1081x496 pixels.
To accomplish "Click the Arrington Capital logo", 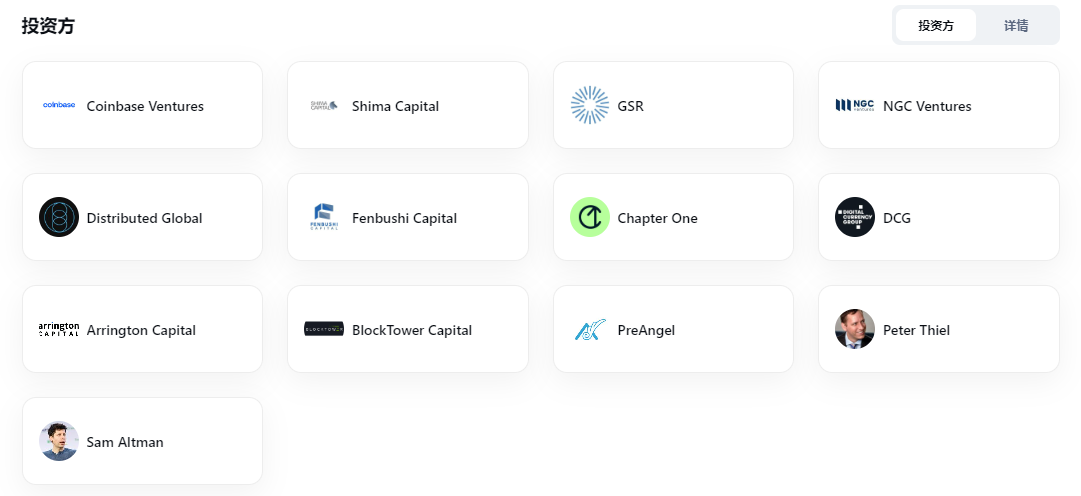I will [x=59, y=329].
